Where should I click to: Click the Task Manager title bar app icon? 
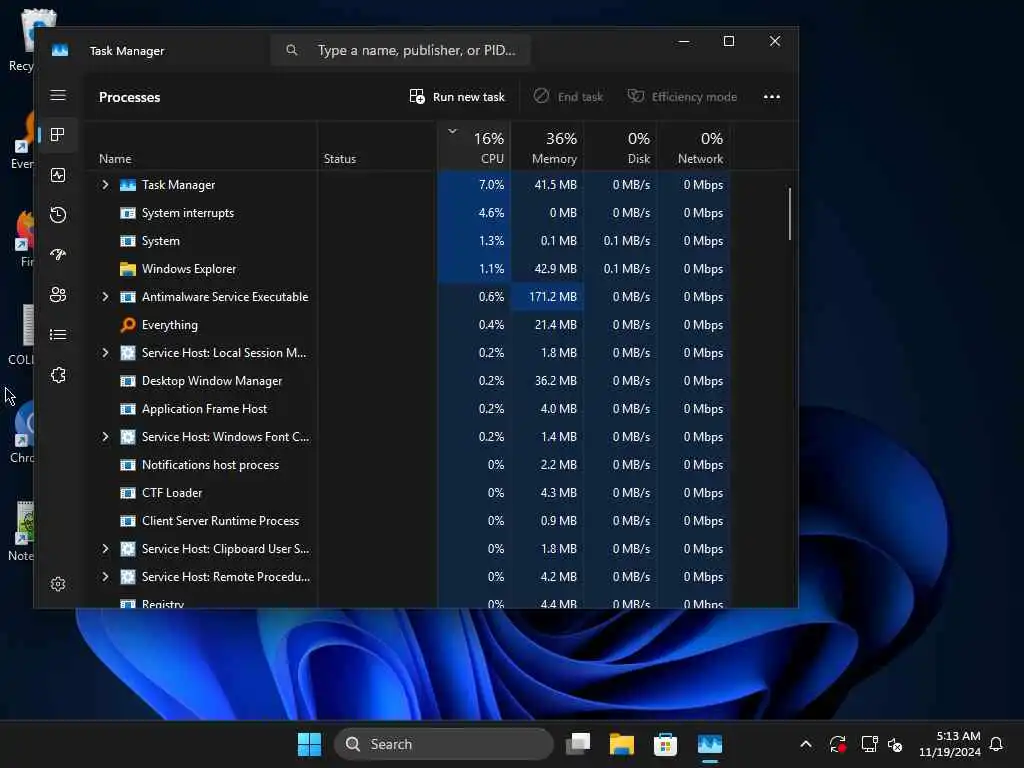pyautogui.click(x=60, y=50)
